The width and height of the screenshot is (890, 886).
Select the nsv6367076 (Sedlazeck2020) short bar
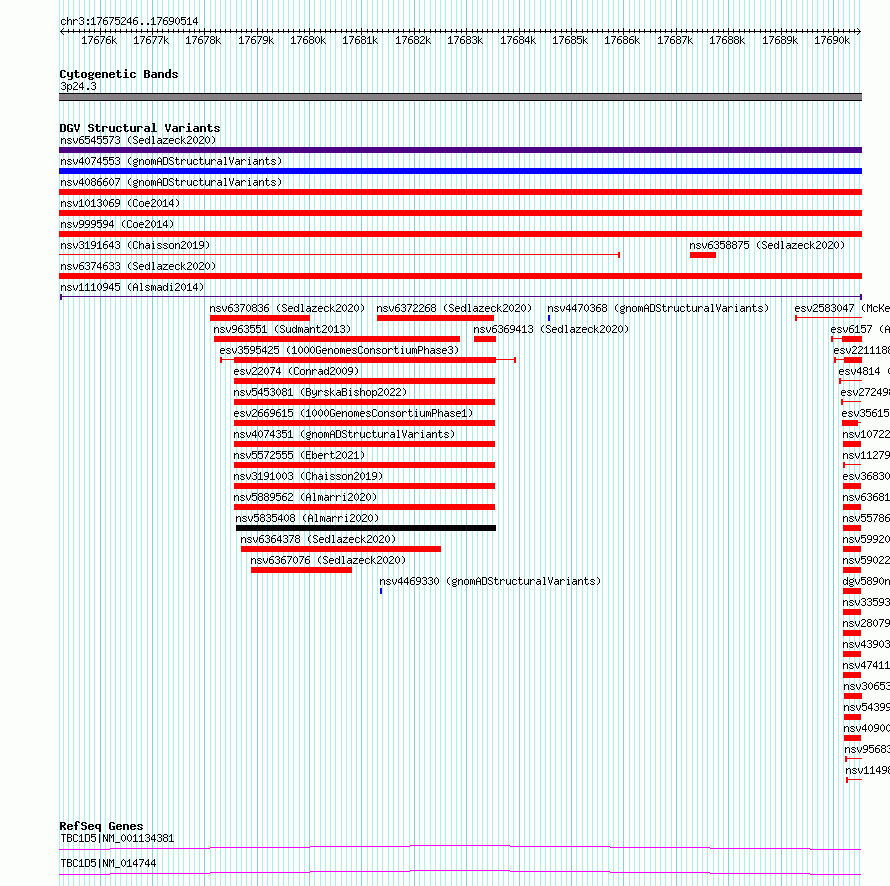pyautogui.click(x=301, y=570)
